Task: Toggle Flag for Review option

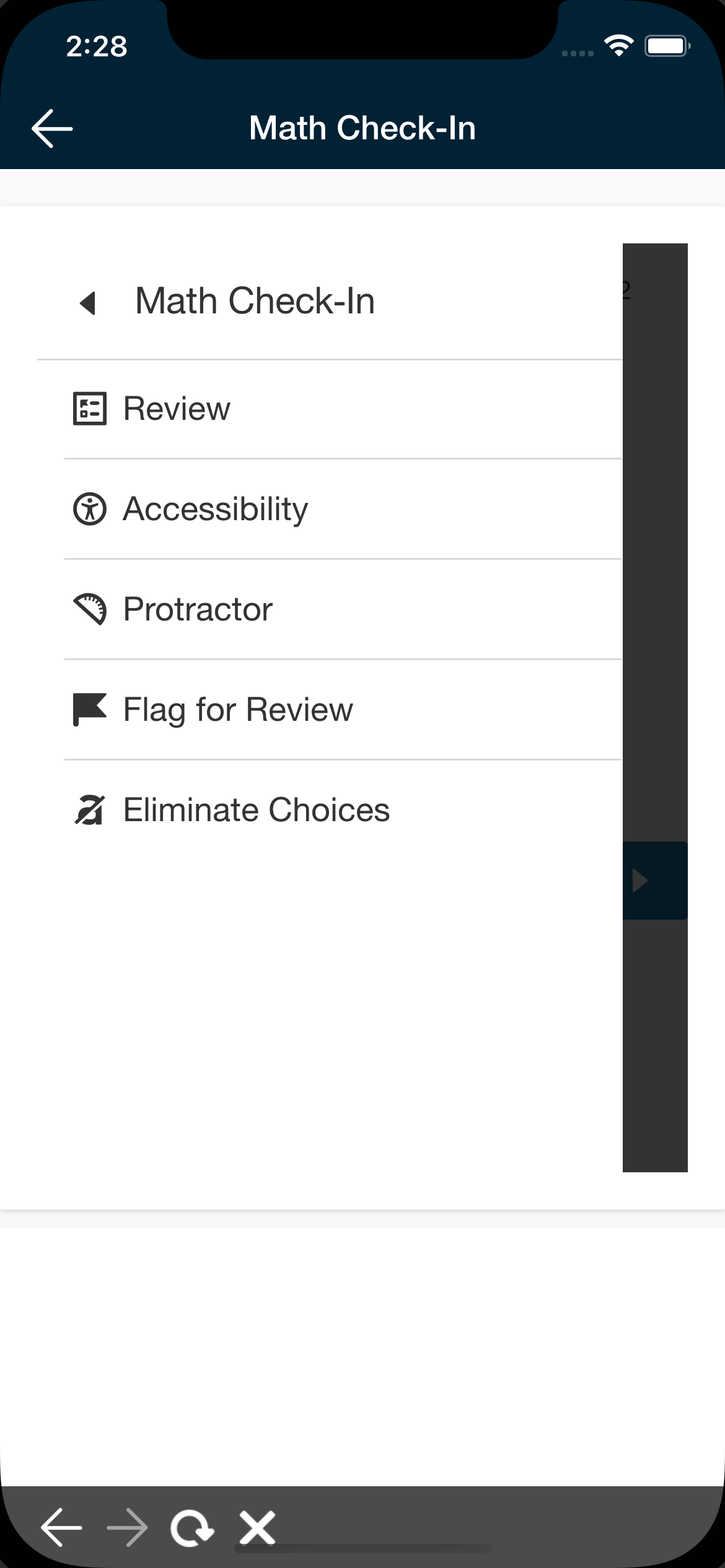Action: tap(238, 710)
